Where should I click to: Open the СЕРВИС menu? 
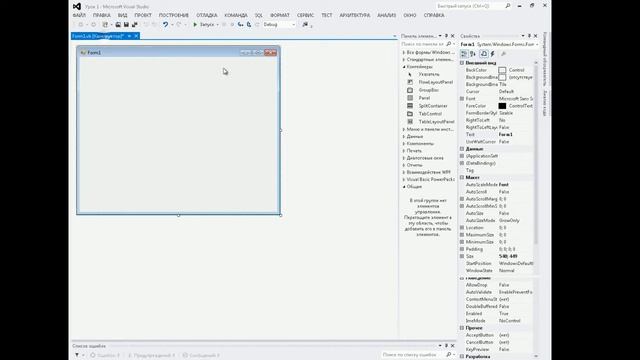point(305,15)
